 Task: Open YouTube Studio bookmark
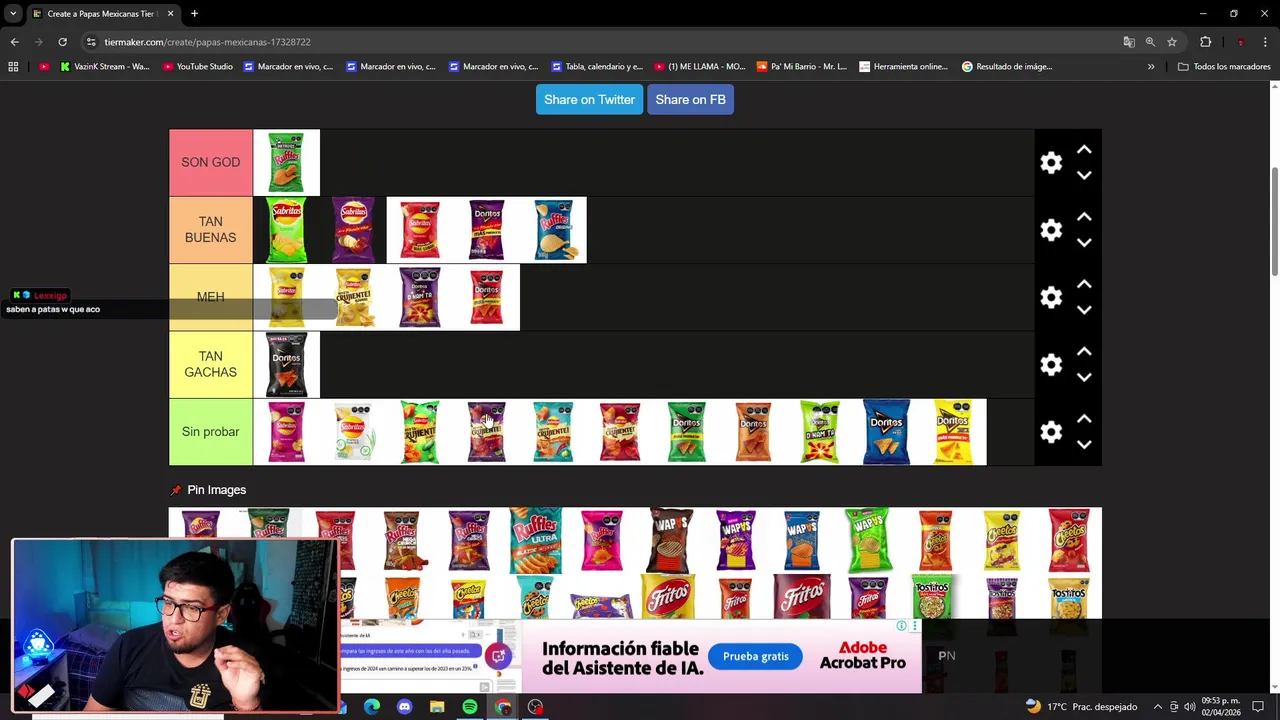(197, 67)
